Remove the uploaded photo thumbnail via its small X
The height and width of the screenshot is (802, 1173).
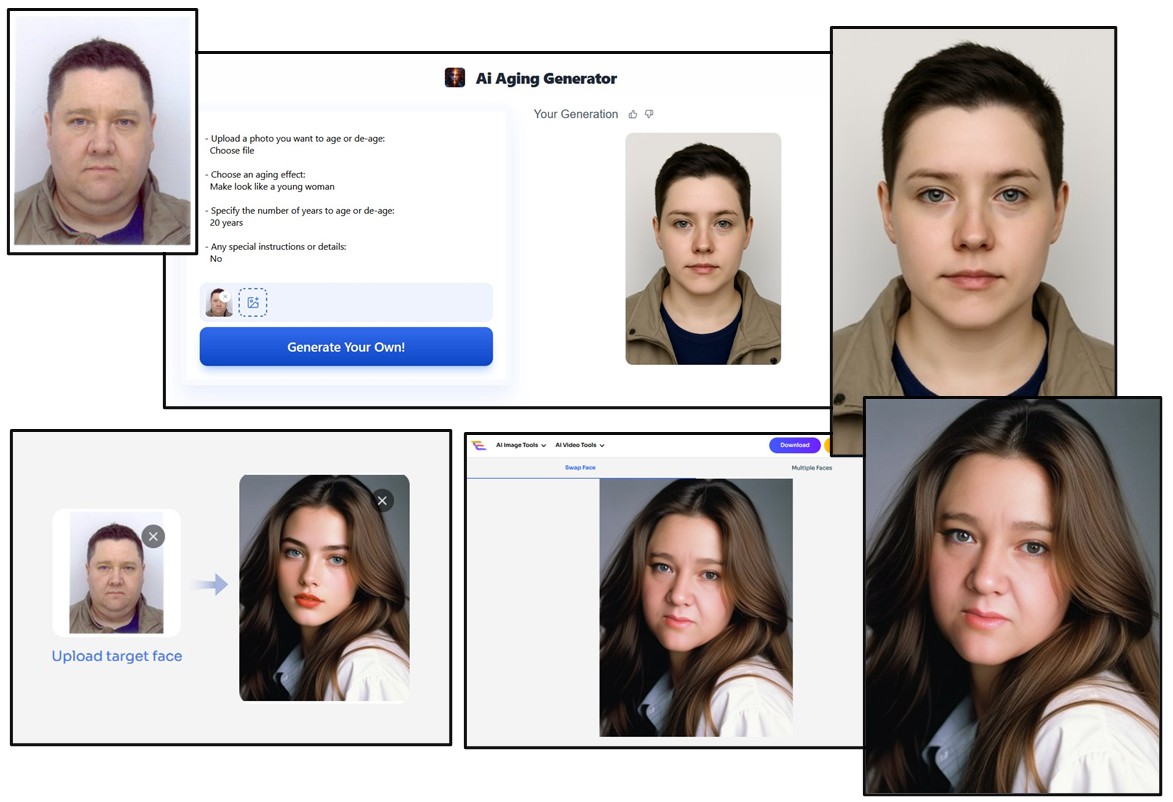click(x=226, y=296)
